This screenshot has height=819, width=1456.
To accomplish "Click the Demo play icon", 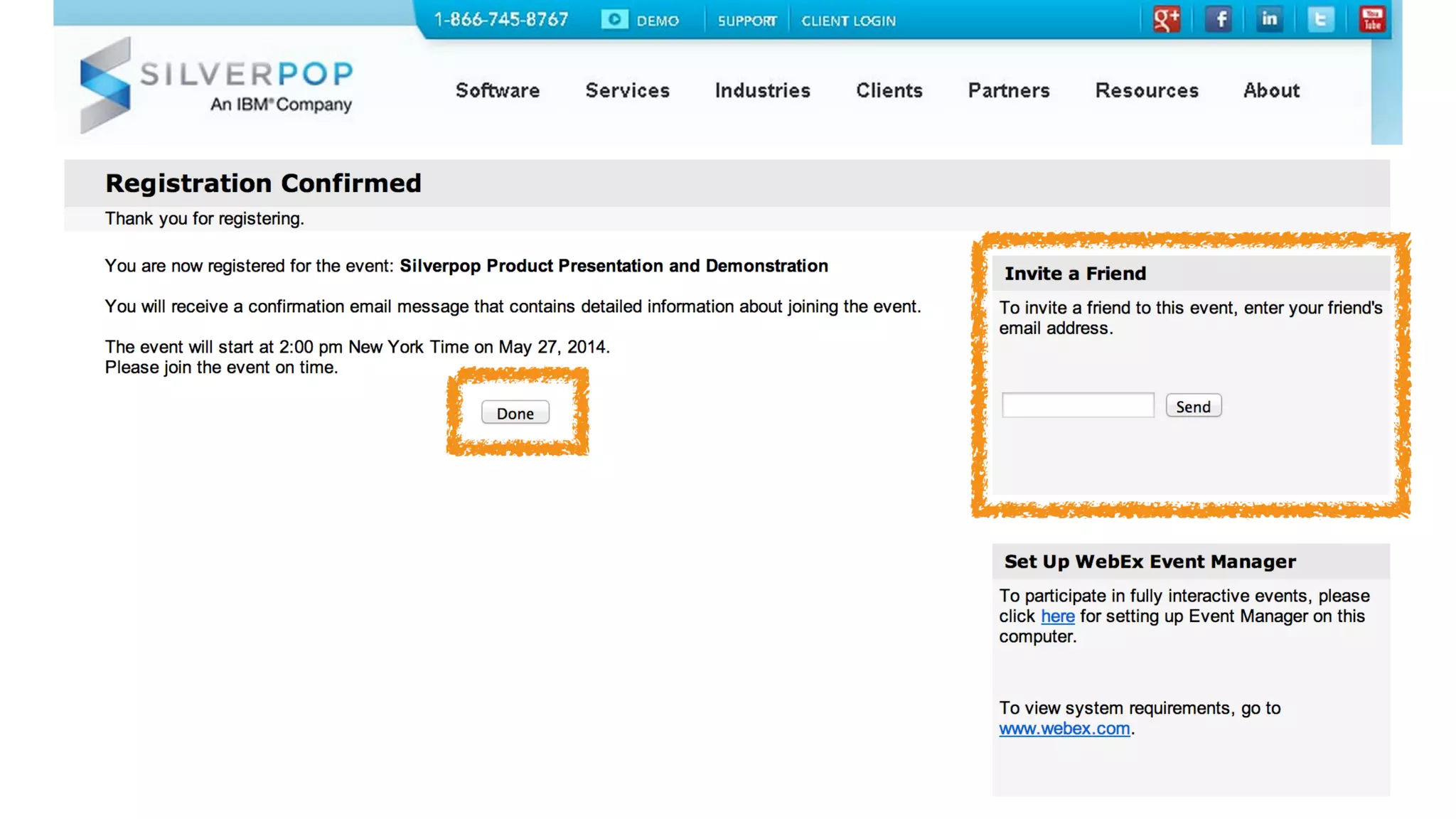I will [x=614, y=20].
